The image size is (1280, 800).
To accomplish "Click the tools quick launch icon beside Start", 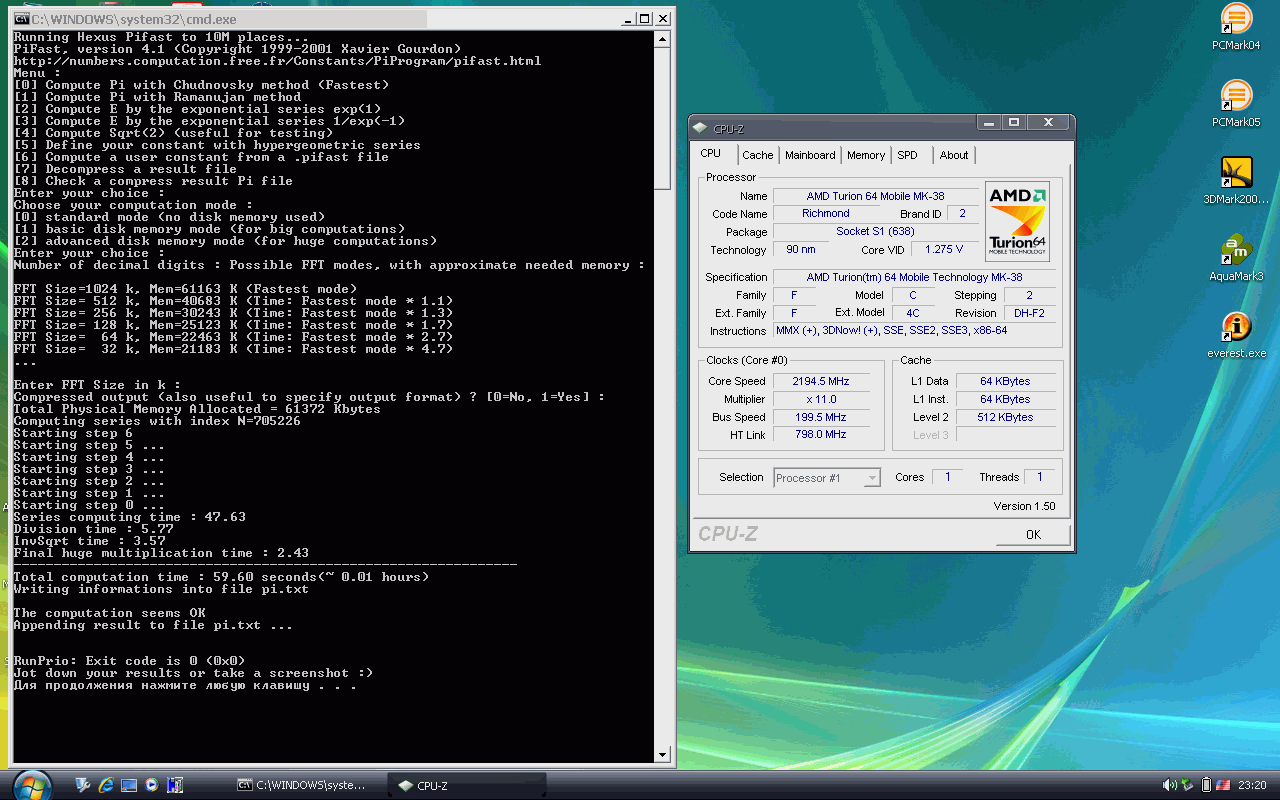I will [x=83, y=785].
